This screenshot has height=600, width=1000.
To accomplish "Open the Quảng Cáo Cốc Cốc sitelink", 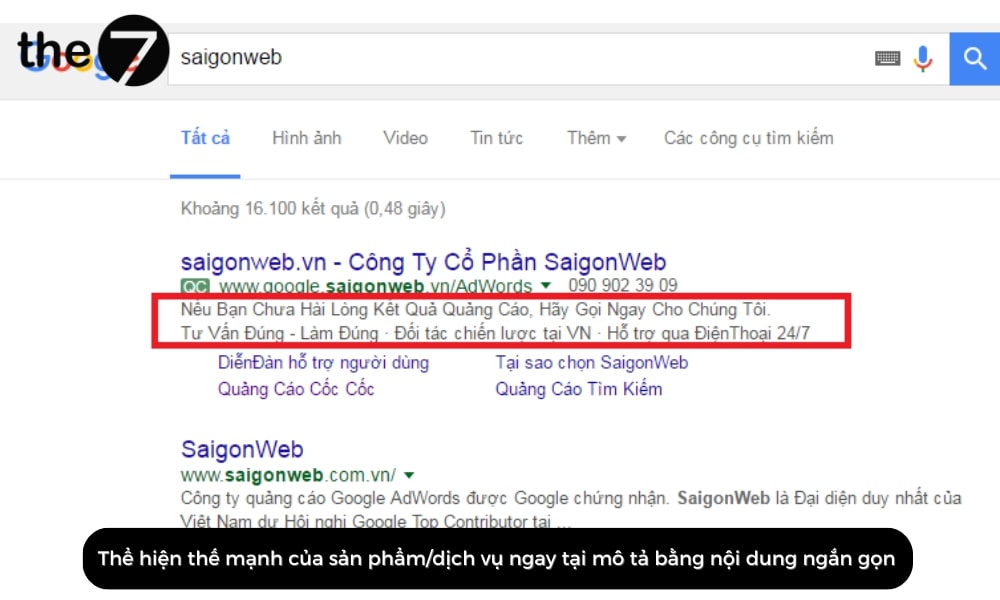I will [x=296, y=389].
